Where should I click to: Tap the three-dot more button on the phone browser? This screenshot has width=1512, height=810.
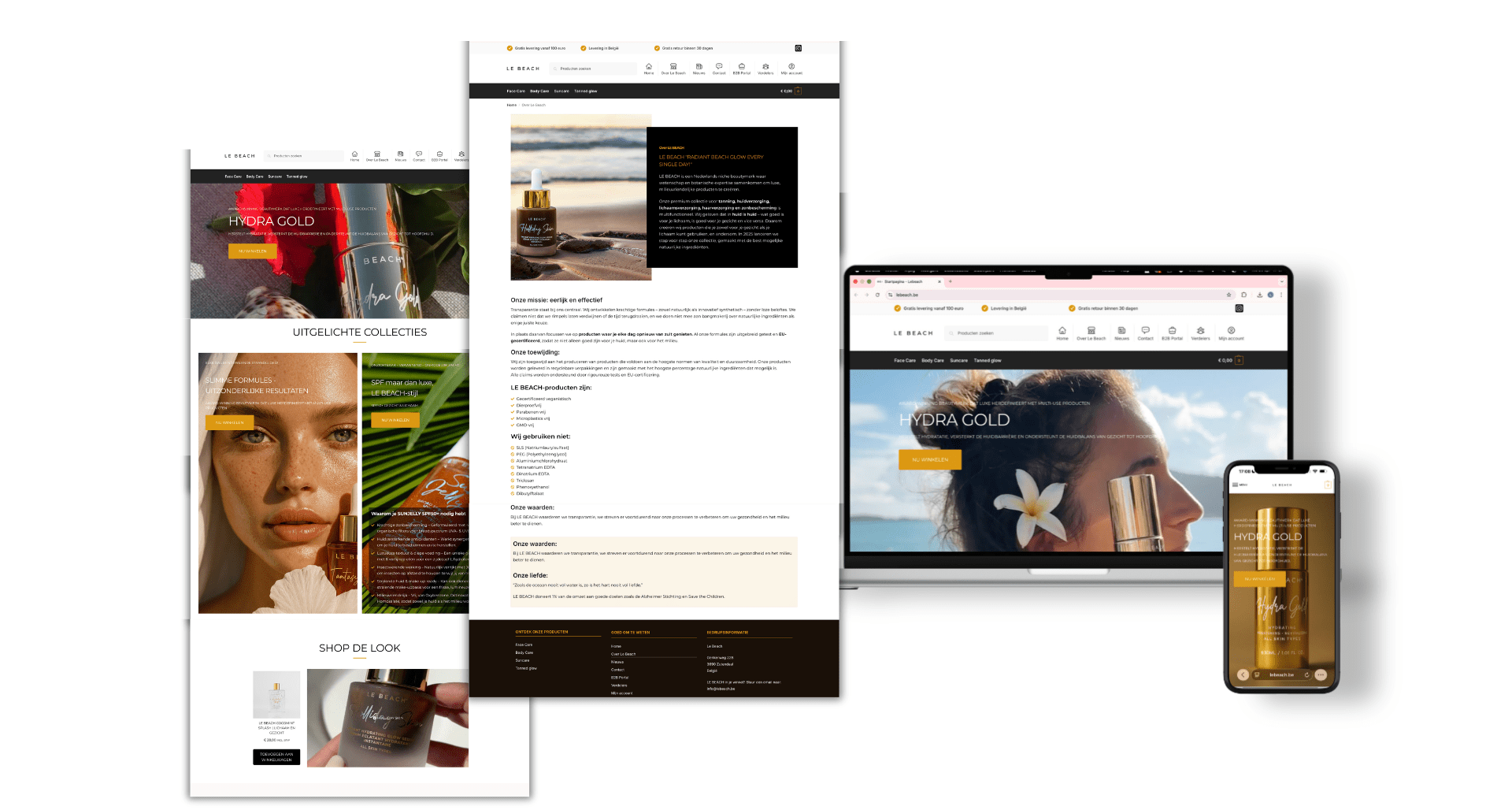(x=1321, y=674)
